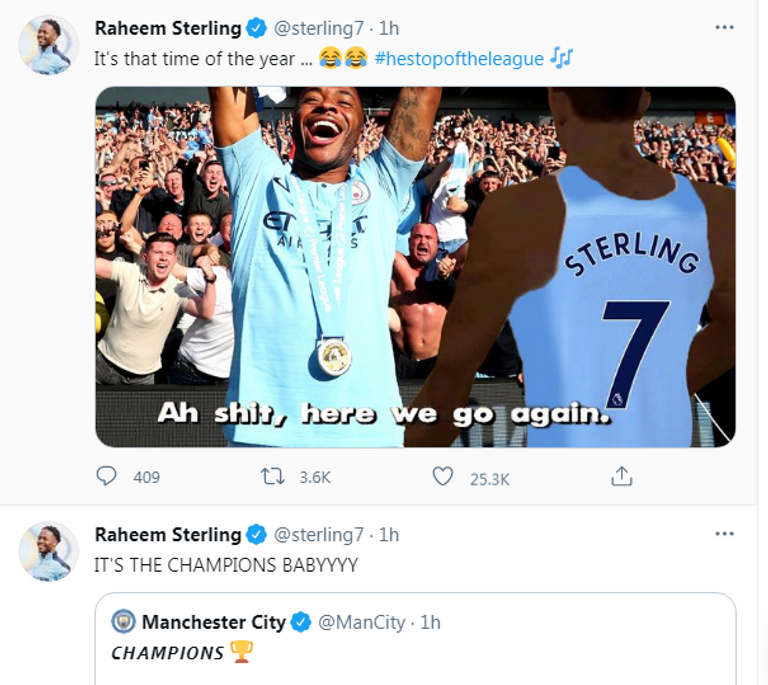Open the #hestopoftheleague hashtag link
Image resolution: width=768 pixels, height=685 pixels.
point(459,59)
